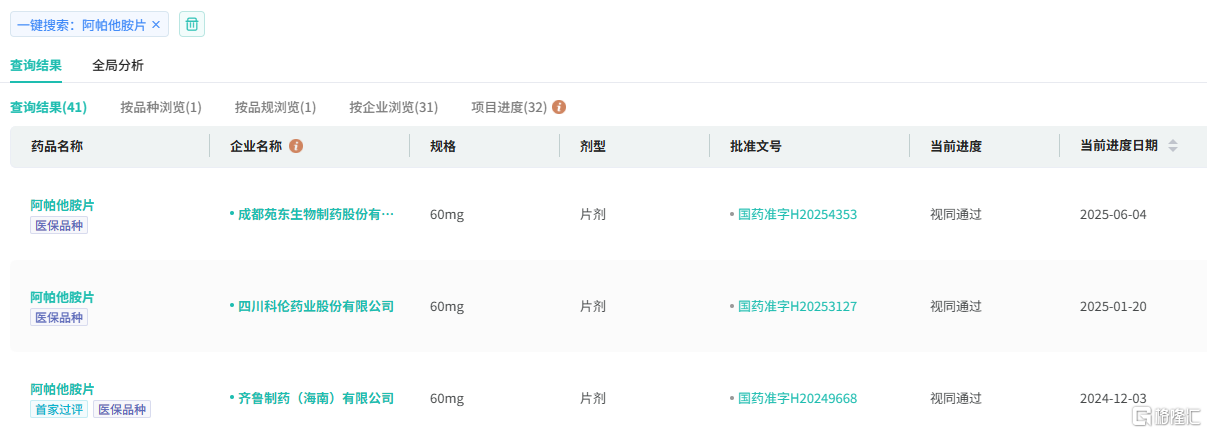
Task: Open company 齐鲁制药（海南）有限公司
Action: click(316, 398)
